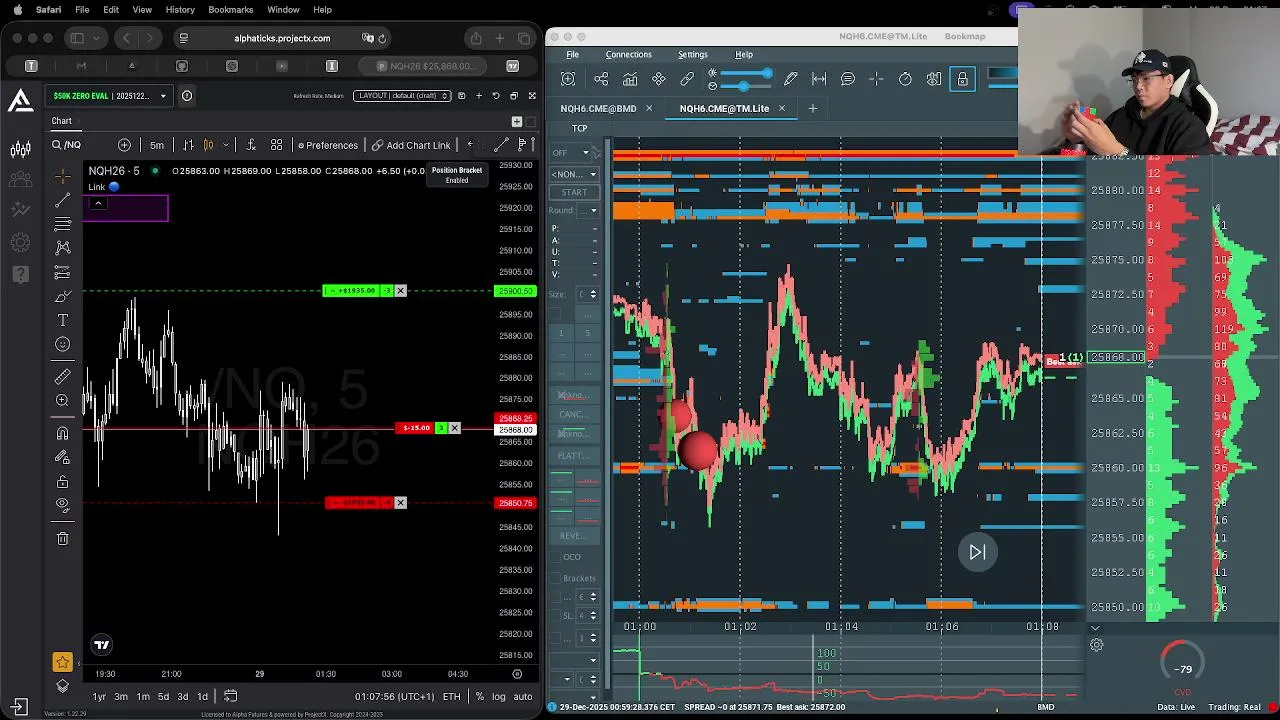Click the yellow star favorites button
The image size is (1280, 720).
(x=62, y=662)
